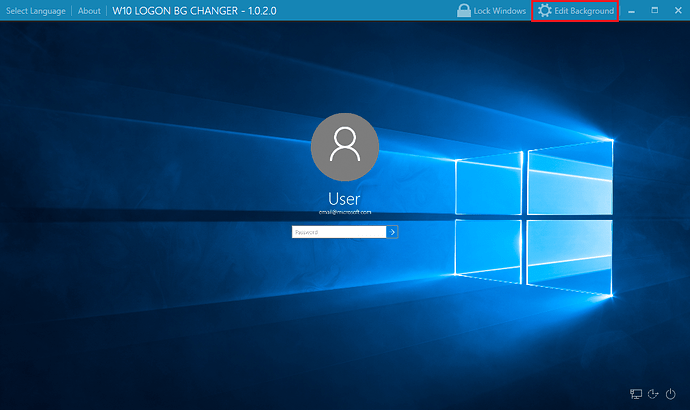Click the User account name text

345,198
